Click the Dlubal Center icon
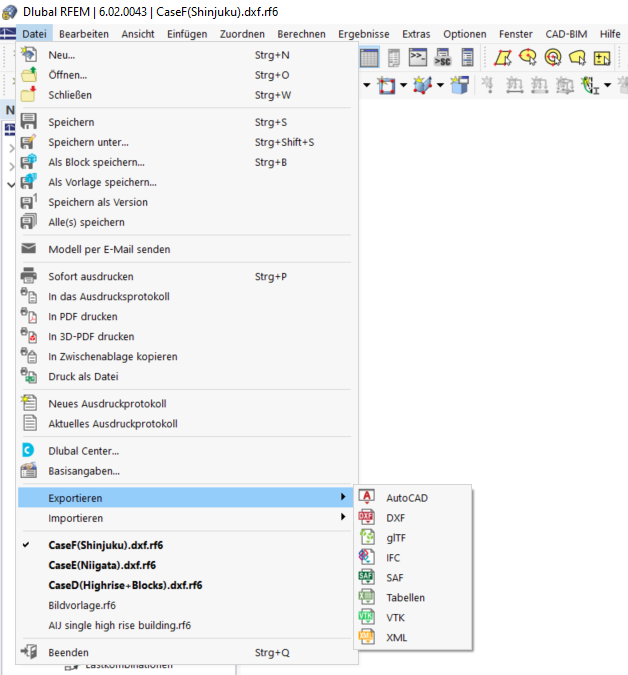Screen dimensions: 628x675 point(28,451)
